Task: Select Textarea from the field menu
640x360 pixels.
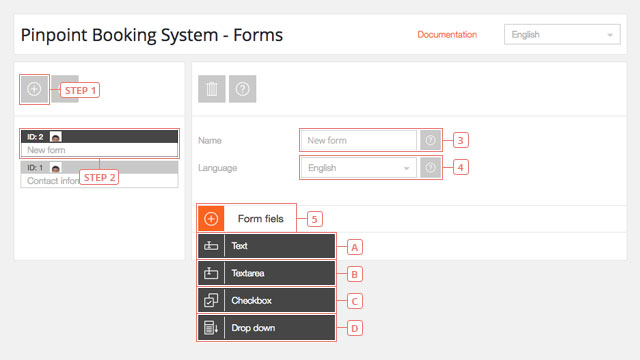Action: point(267,273)
